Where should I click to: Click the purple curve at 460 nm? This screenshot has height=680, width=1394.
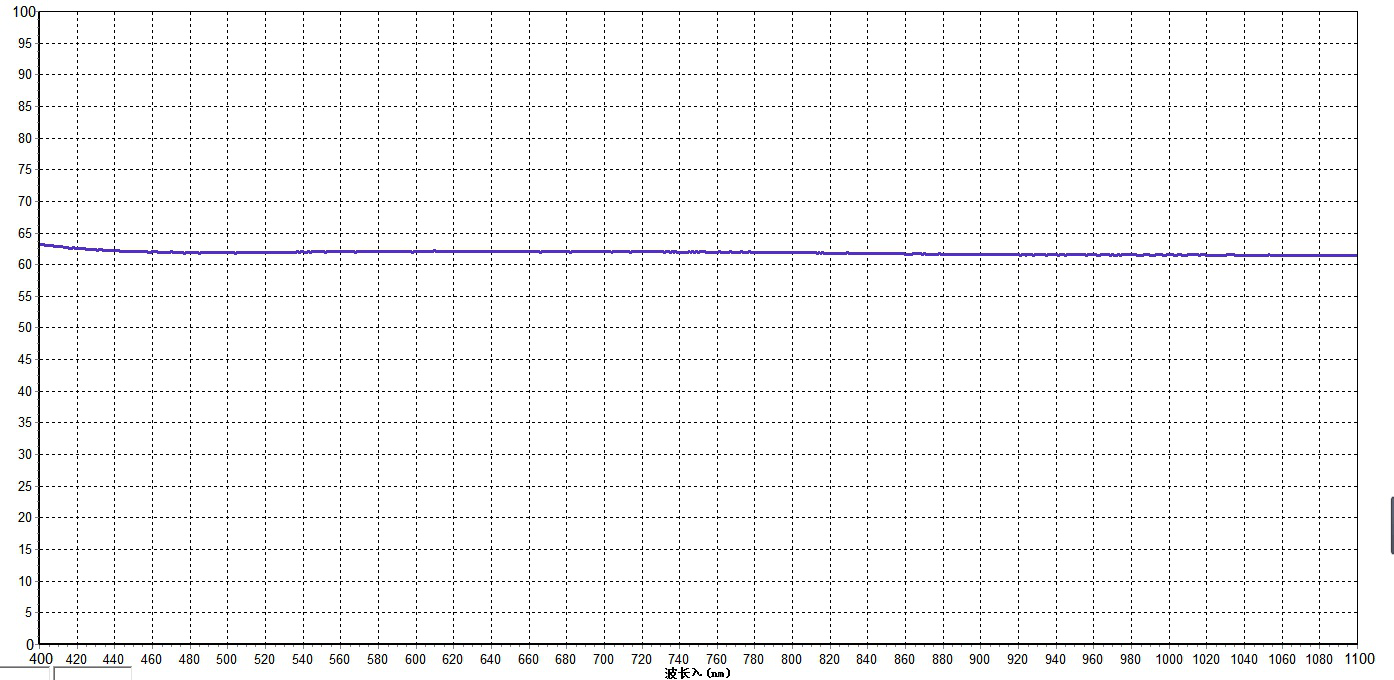click(153, 252)
